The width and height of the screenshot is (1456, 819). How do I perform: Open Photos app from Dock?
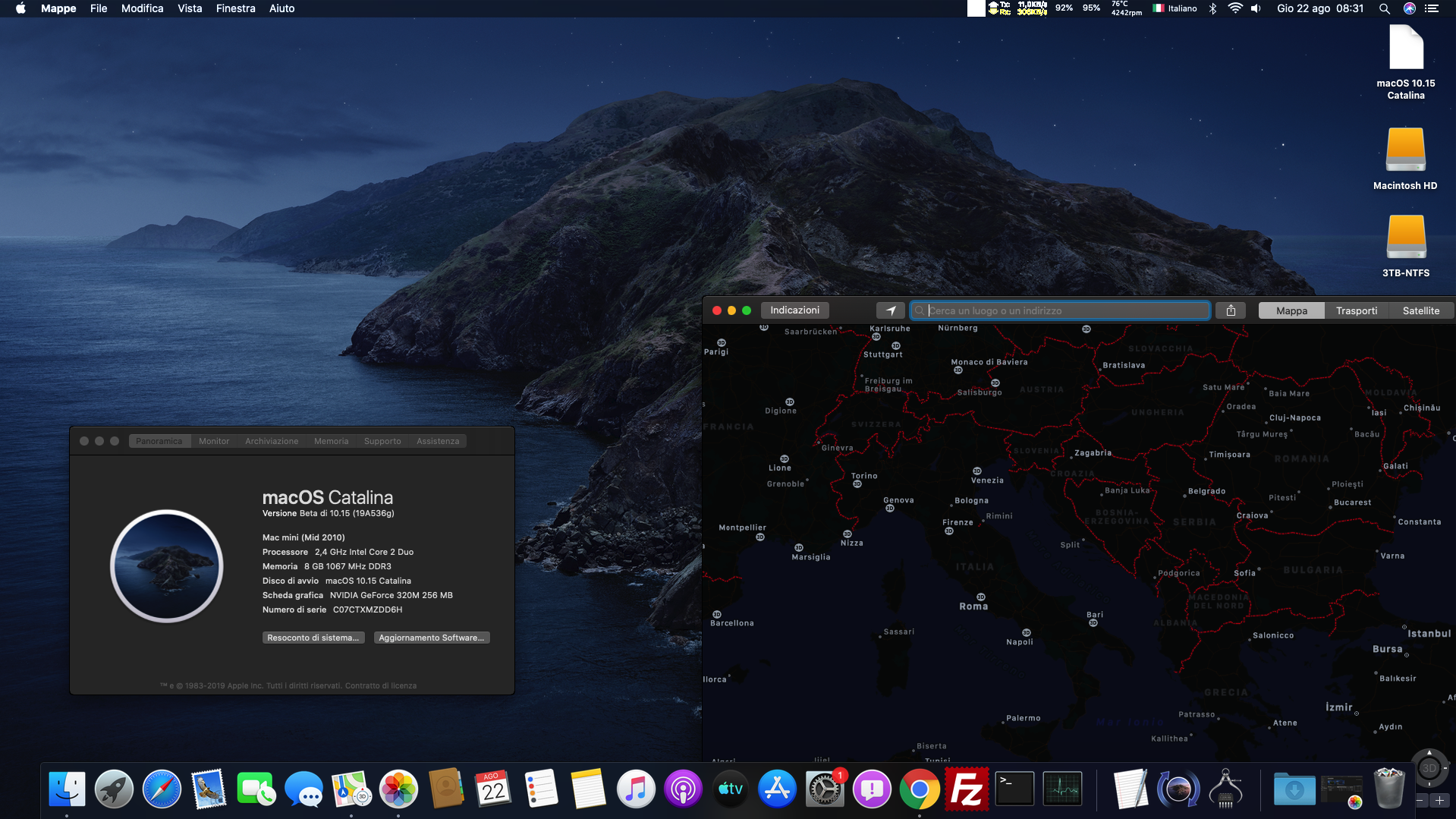tap(398, 789)
